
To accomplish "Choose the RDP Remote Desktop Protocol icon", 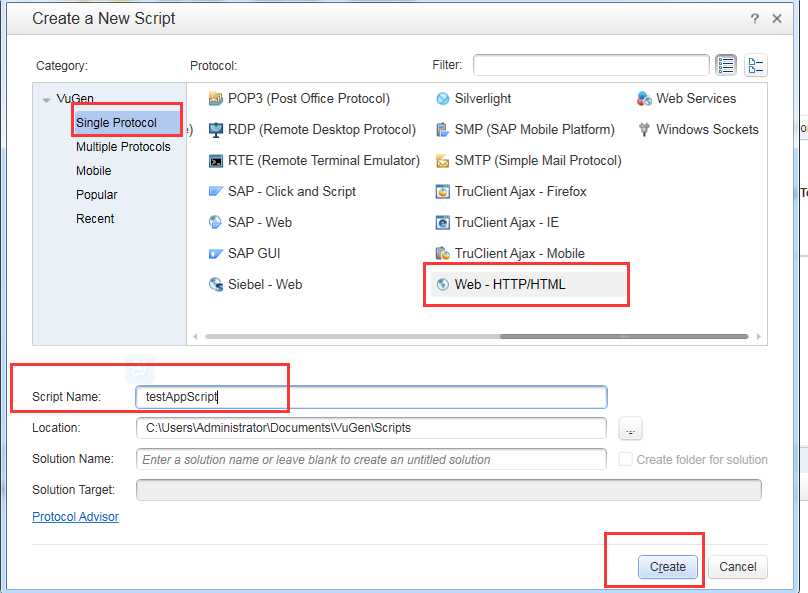I will pos(215,129).
